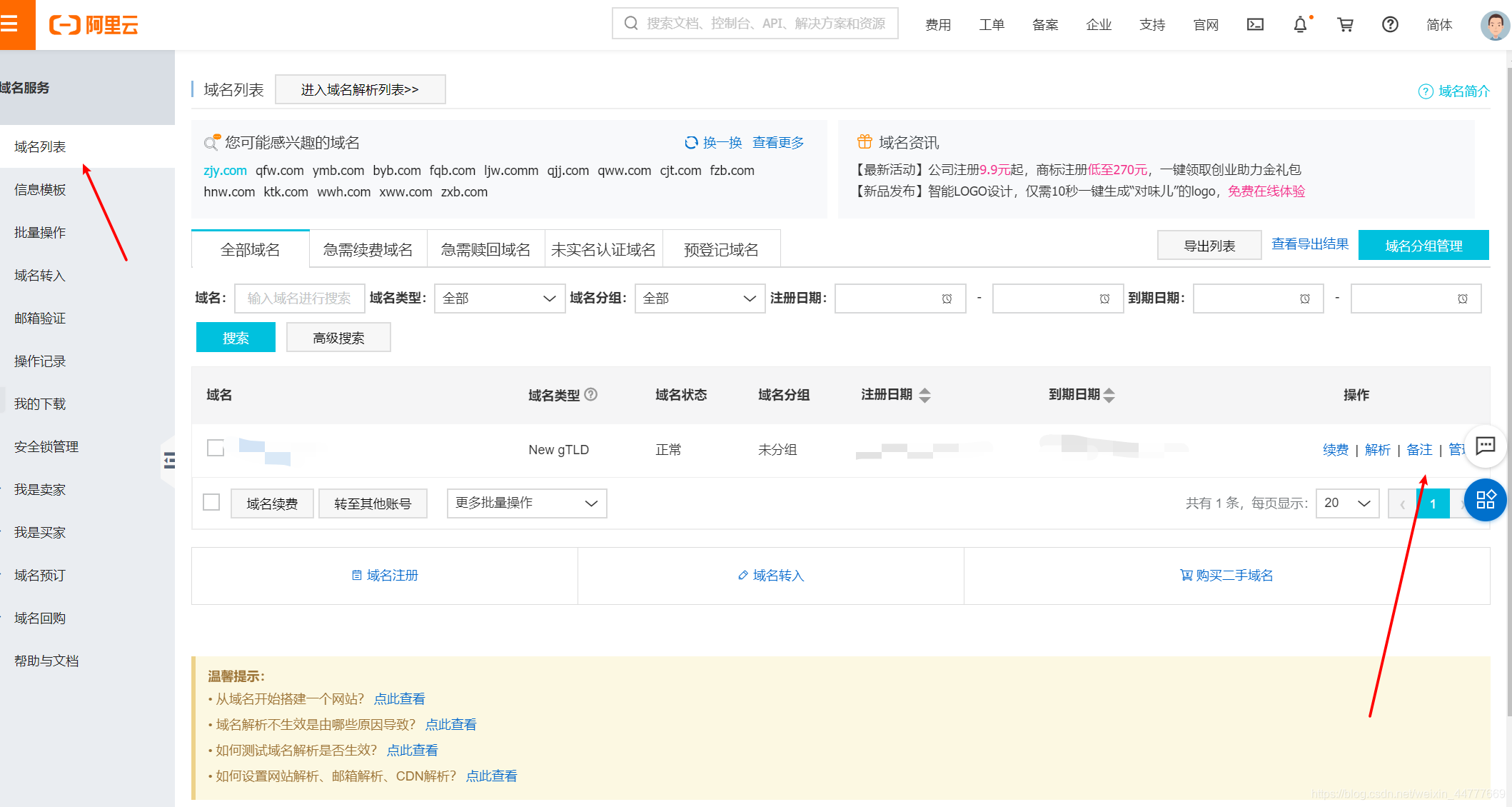Click the user avatar

tap(1495, 25)
